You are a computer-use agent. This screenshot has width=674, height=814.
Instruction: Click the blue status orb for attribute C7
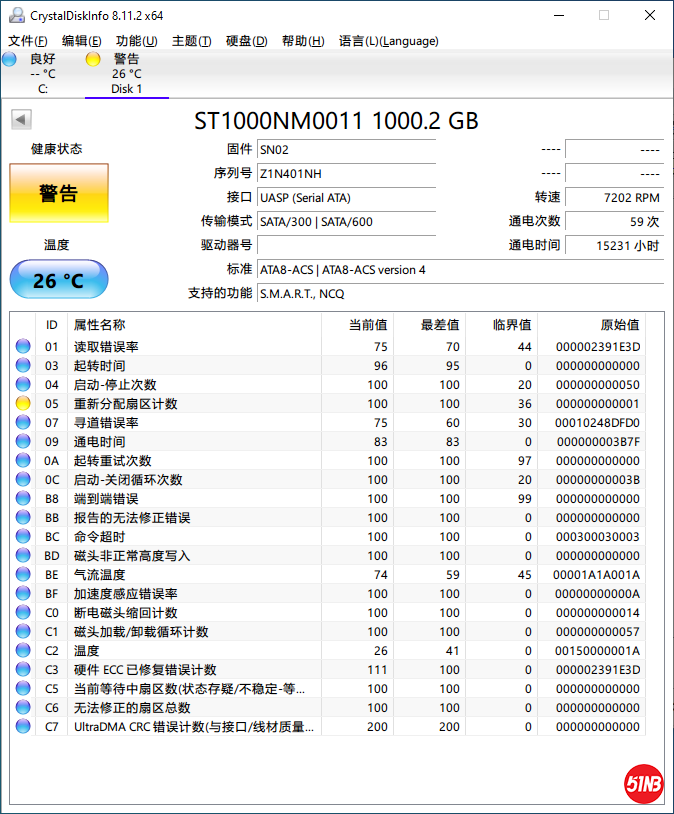click(22, 727)
